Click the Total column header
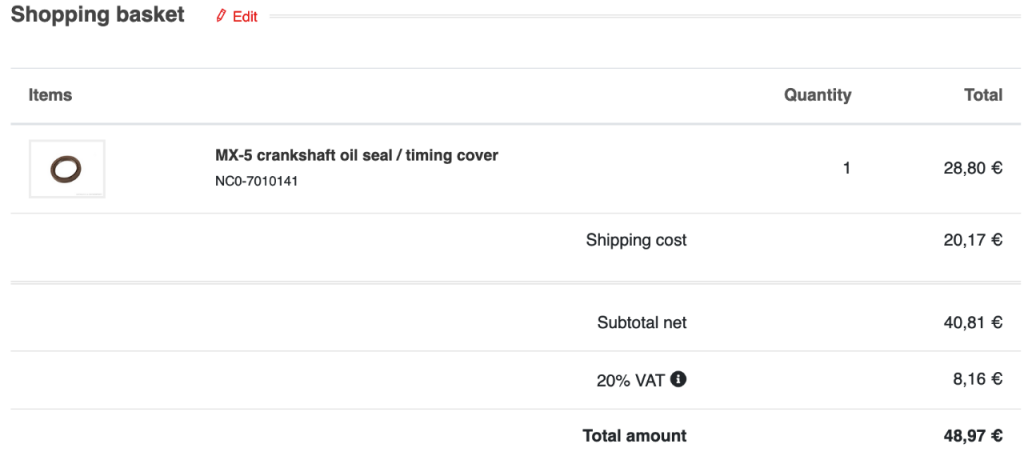 click(x=983, y=95)
